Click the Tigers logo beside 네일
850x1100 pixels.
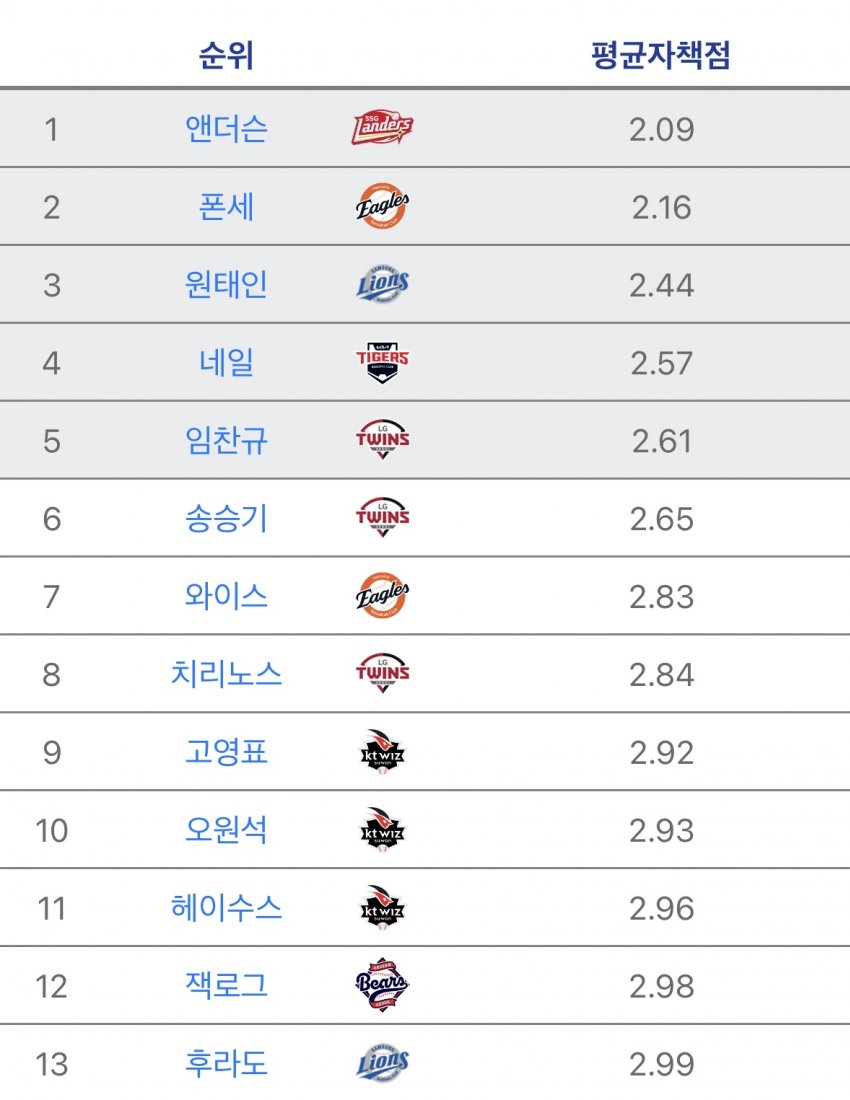(382, 363)
